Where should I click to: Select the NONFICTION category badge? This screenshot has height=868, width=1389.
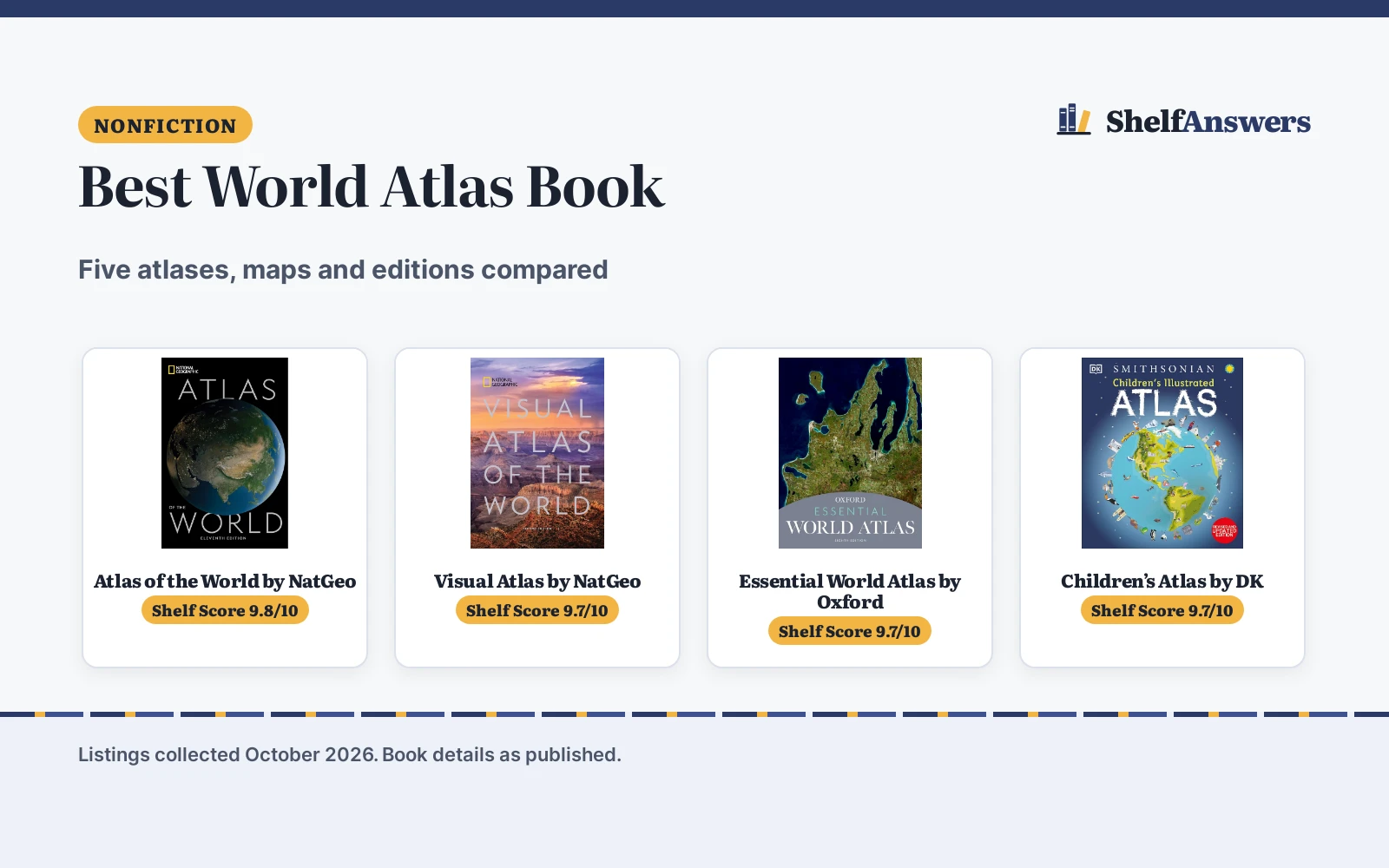[x=165, y=125]
